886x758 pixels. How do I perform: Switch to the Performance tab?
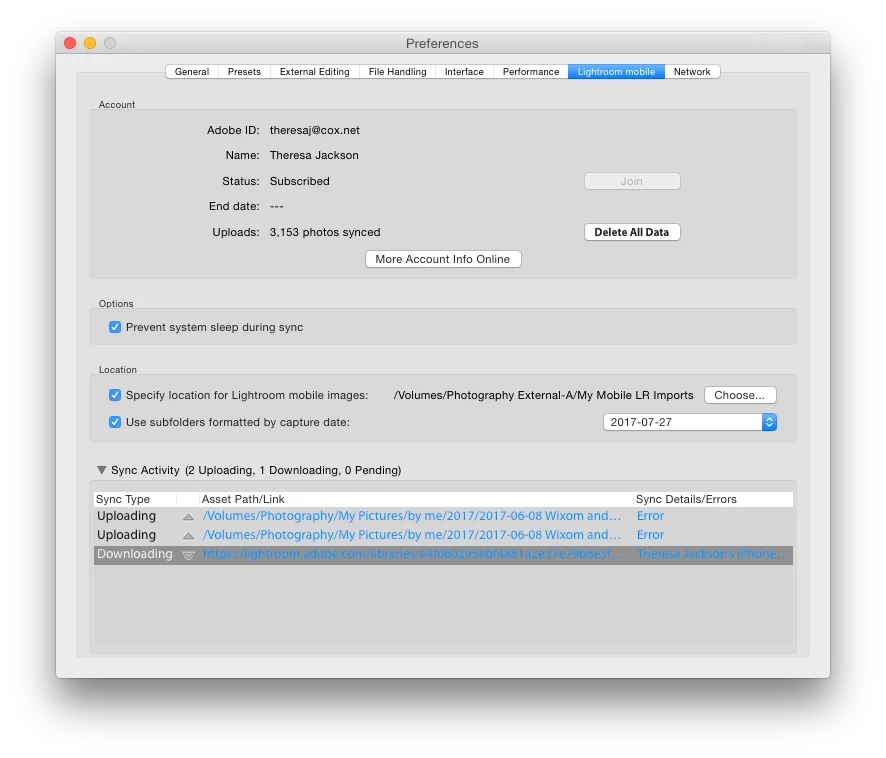531,72
